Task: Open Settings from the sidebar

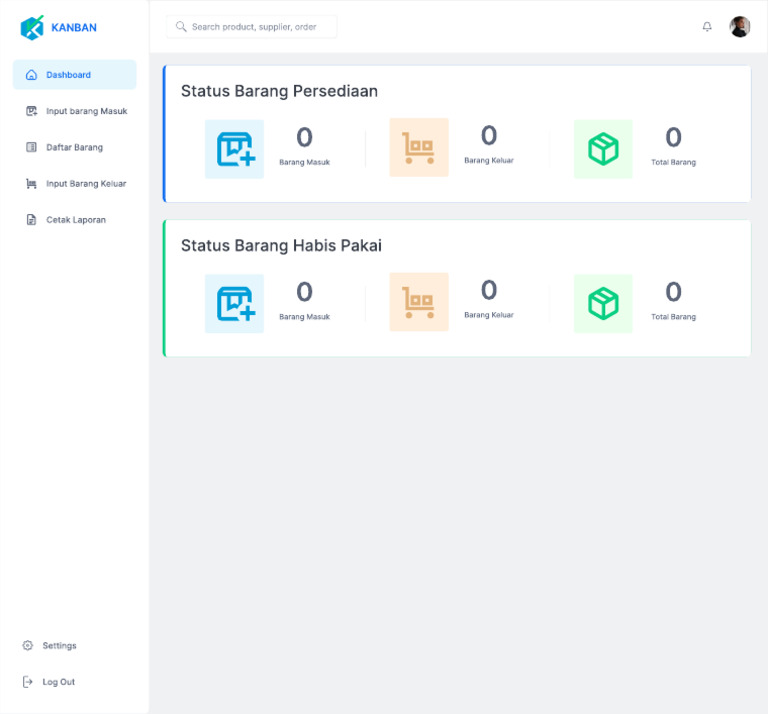Action: (x=59, y=645)
